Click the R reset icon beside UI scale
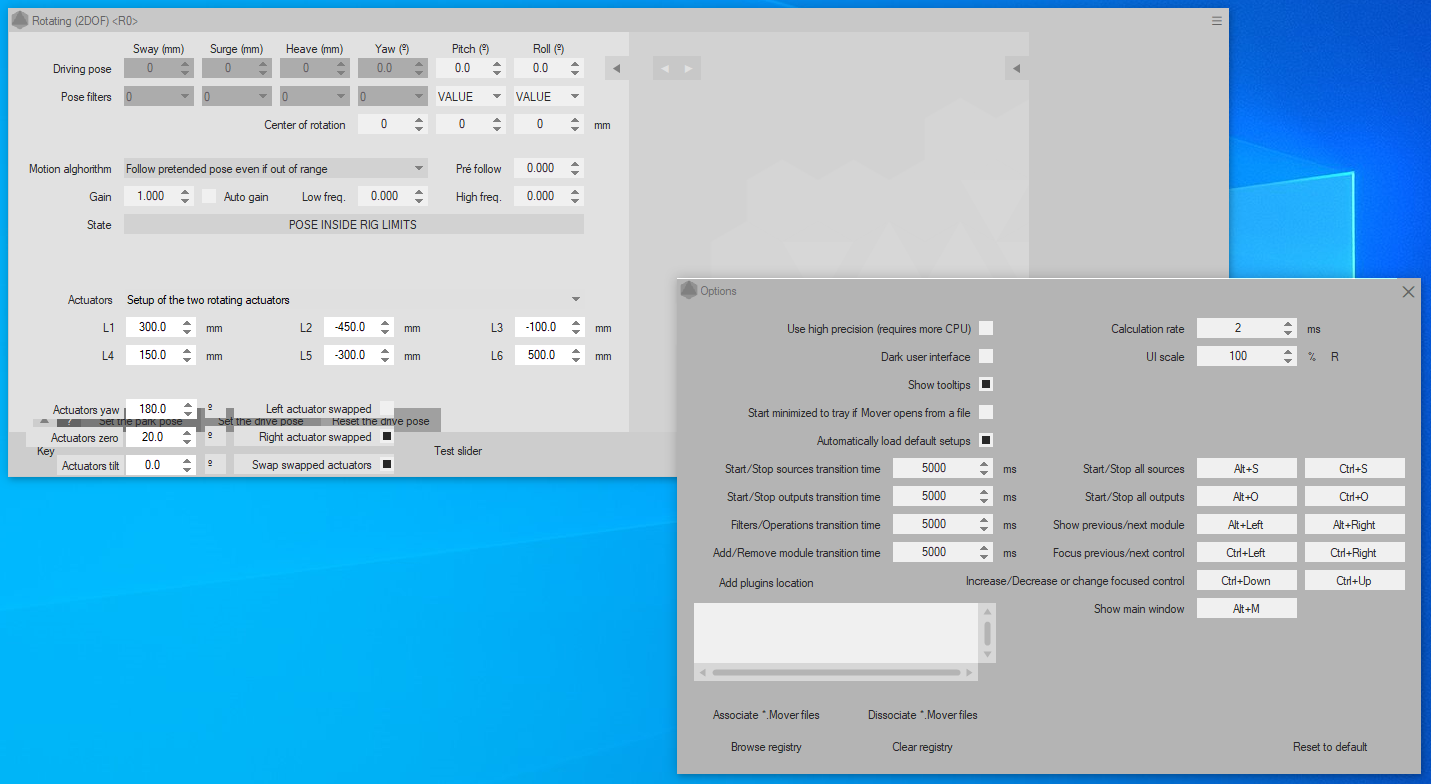The image size is (1431, 784). tap(1334, 356)
